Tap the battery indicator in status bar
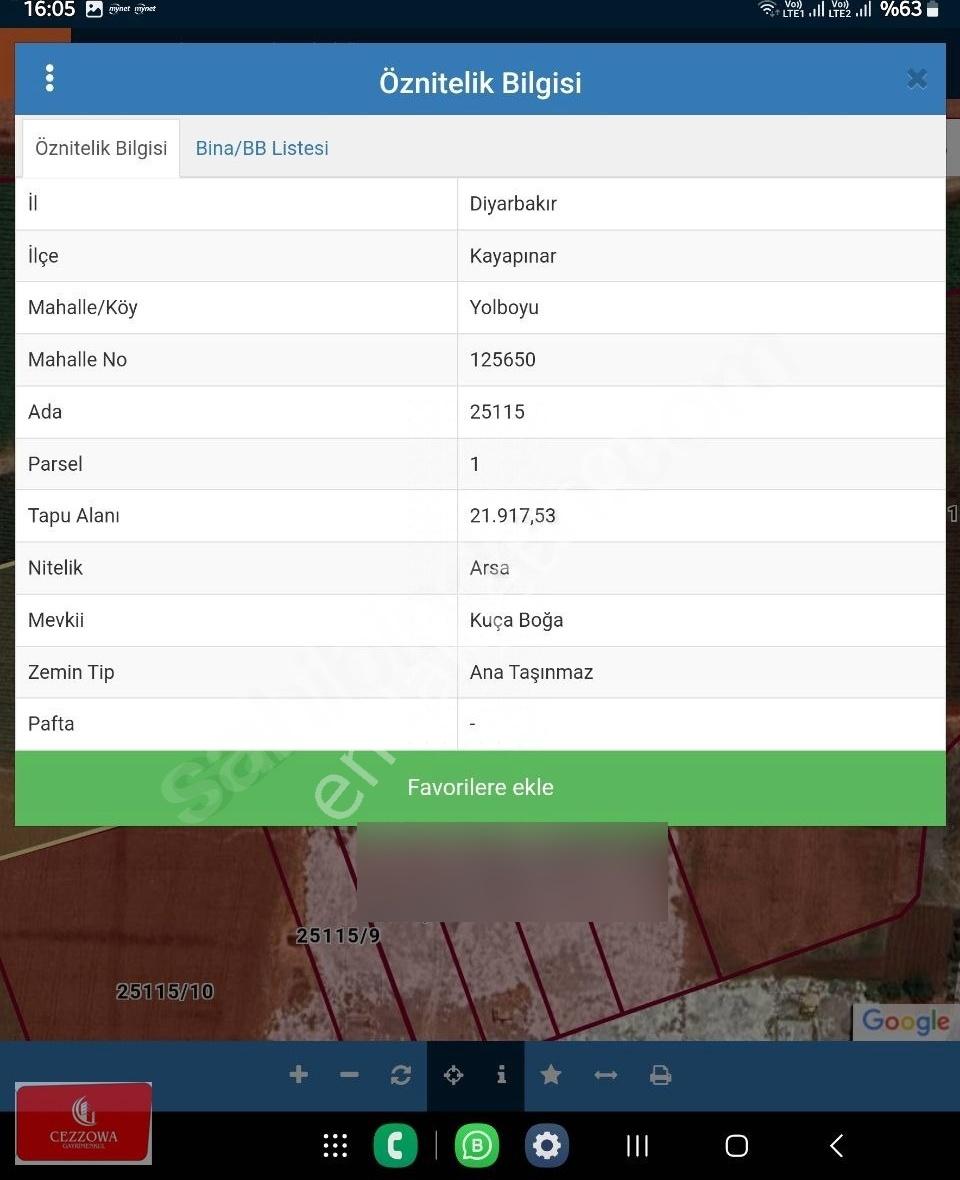This screenshot has height=1180, width=960. (x=932, y=10)
